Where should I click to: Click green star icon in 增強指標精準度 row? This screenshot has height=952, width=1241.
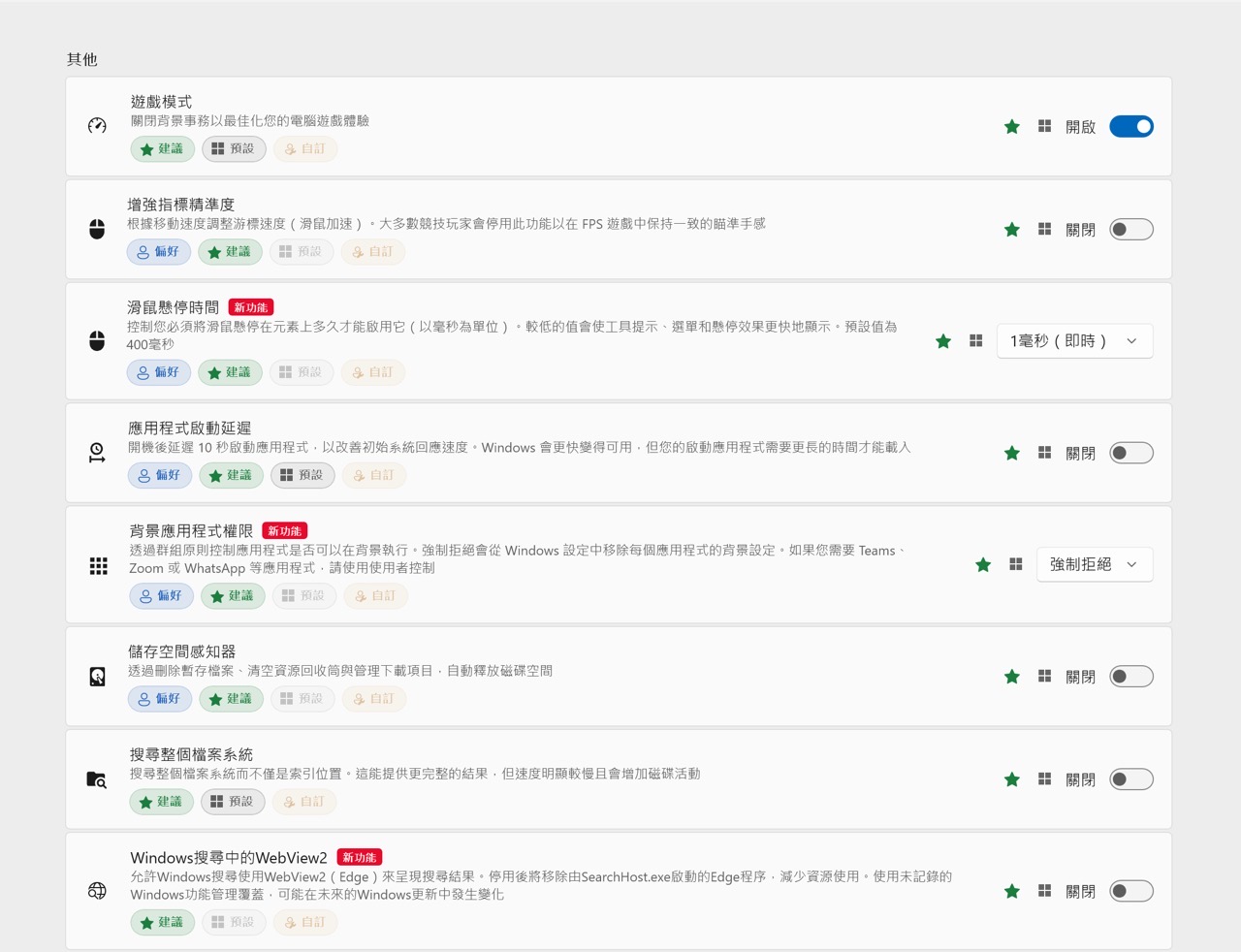click(1012, 230)
